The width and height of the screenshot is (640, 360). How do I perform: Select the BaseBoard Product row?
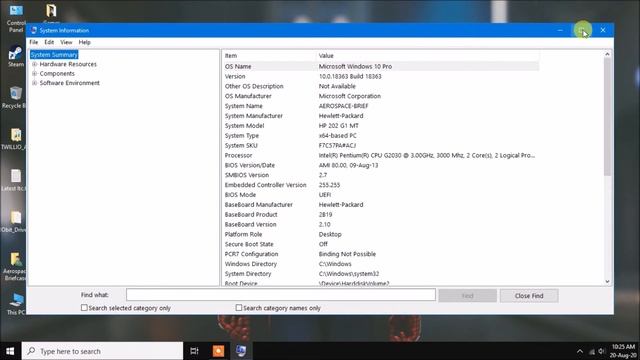pyautogui.click(x=381, y=214)
